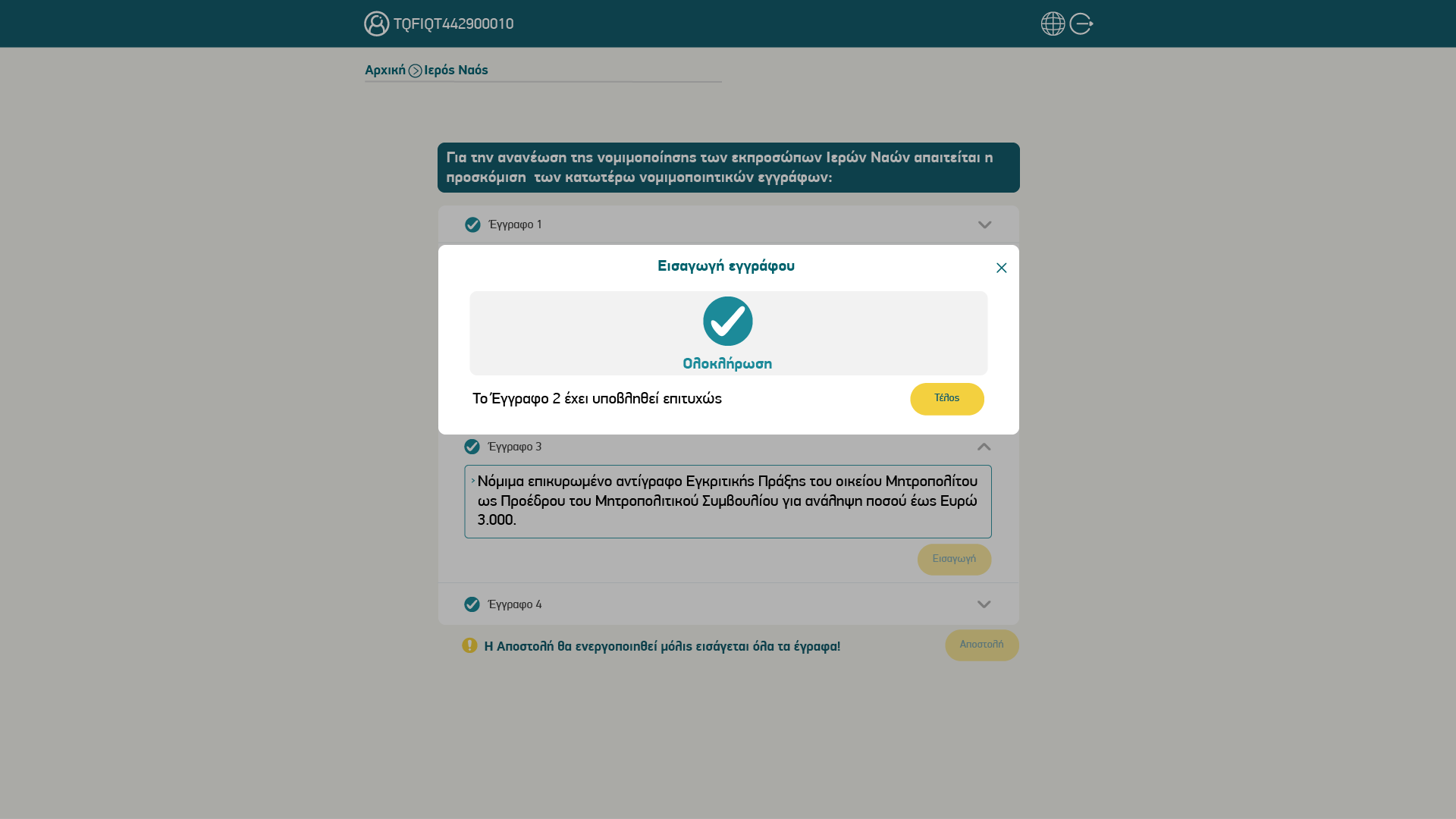
Task: Click the yellow warning exclamation icon
Action: (469, 645)
